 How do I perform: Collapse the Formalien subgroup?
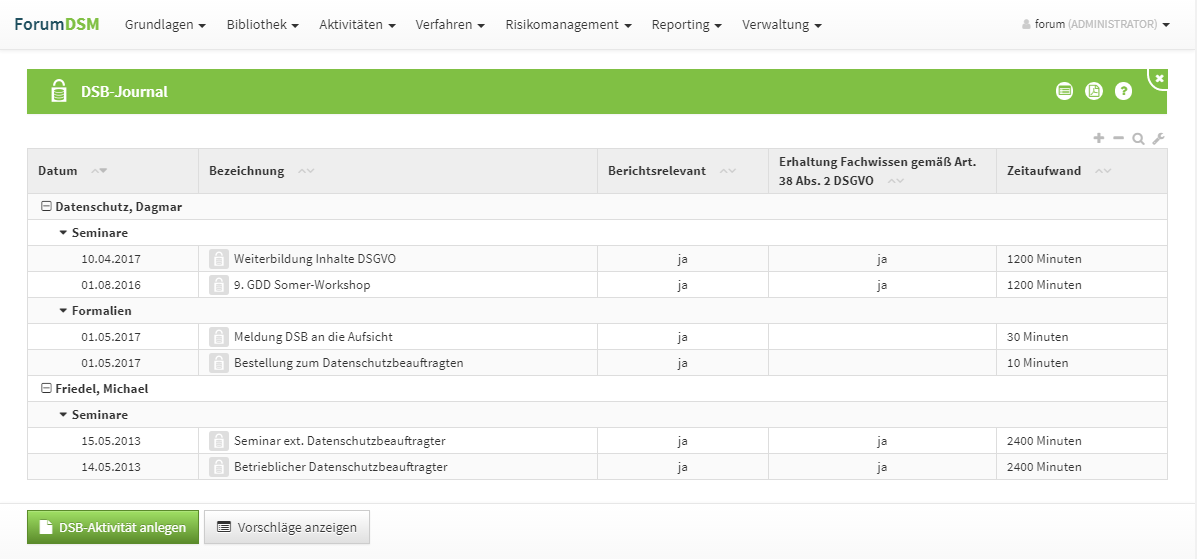point(63,311)
